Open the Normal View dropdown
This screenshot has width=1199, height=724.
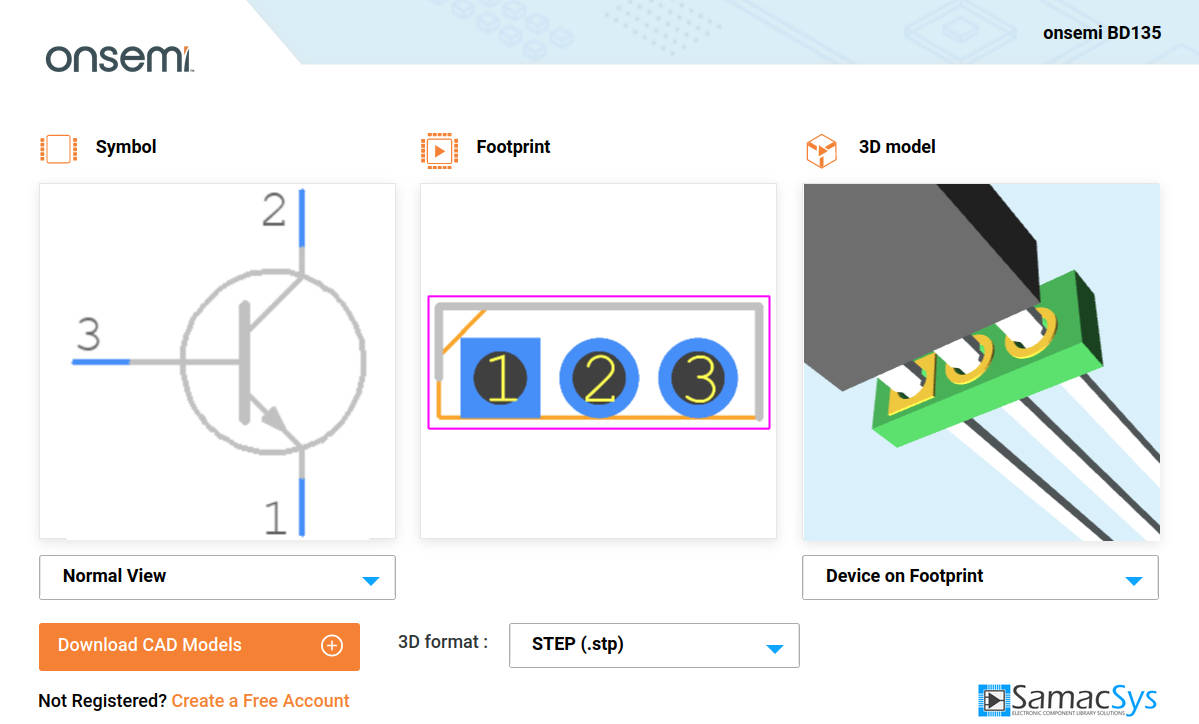pyautogui.click(x=217, y=577)
